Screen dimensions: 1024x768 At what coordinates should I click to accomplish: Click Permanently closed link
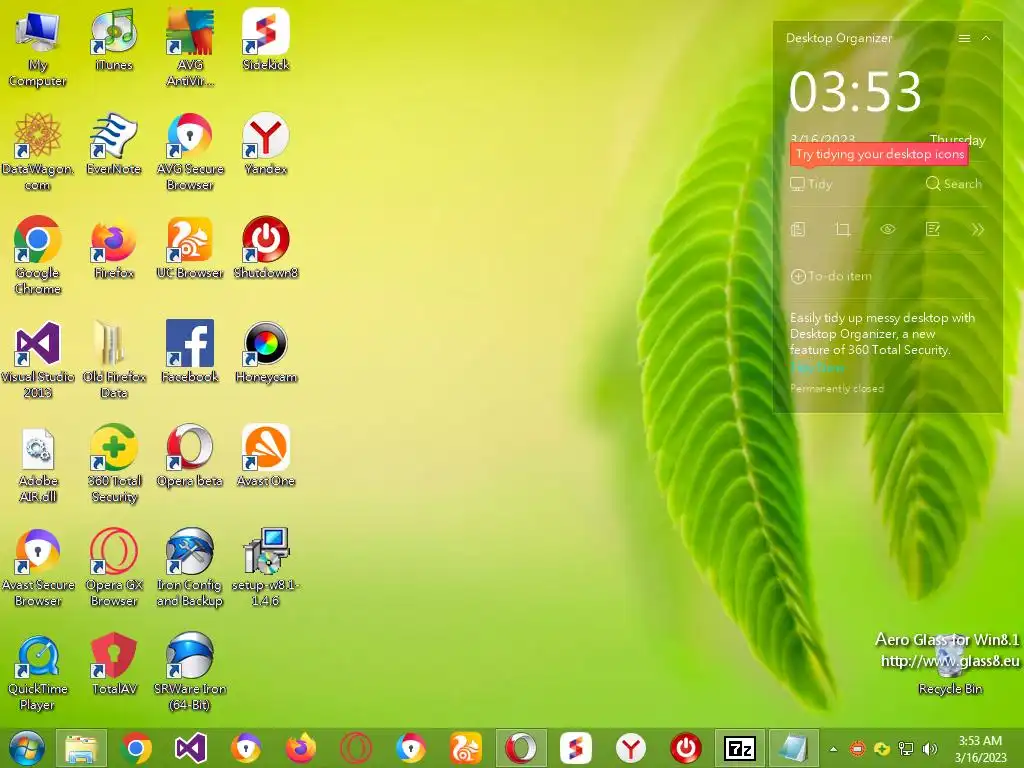tap(837, 389)
